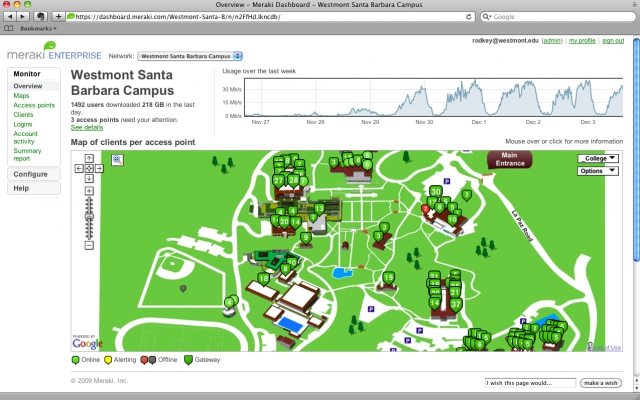Image resolution: width=640 pixels, height=400 pixels.
Task: Zoom out the map with minus button
Action: 89,245
